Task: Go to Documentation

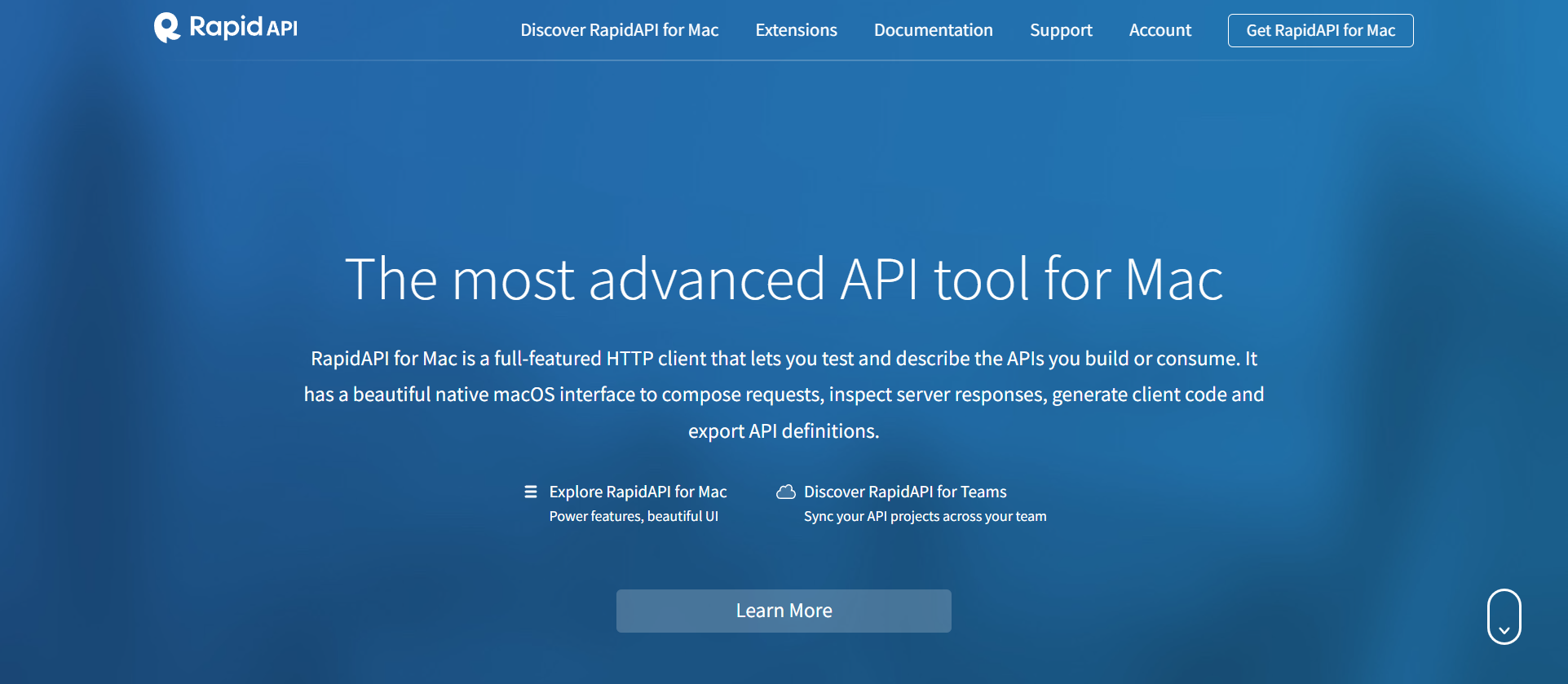Action: tap(933, 30)
